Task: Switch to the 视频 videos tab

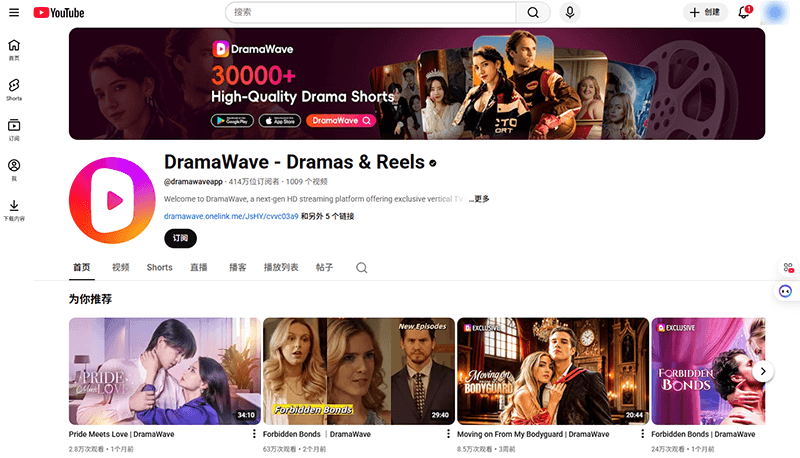Action: click(121, 267)
